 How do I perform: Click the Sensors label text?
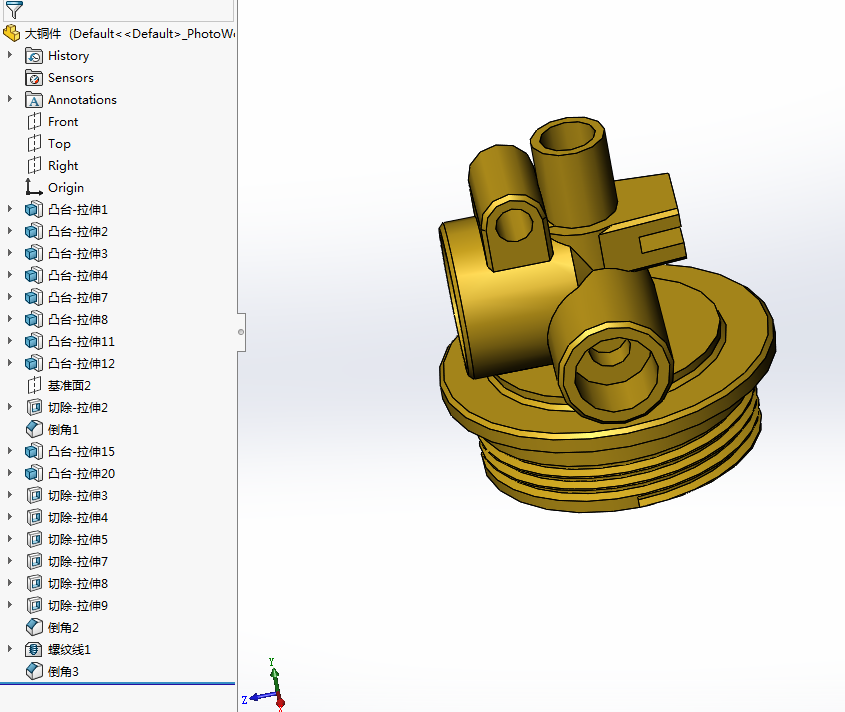71,78
